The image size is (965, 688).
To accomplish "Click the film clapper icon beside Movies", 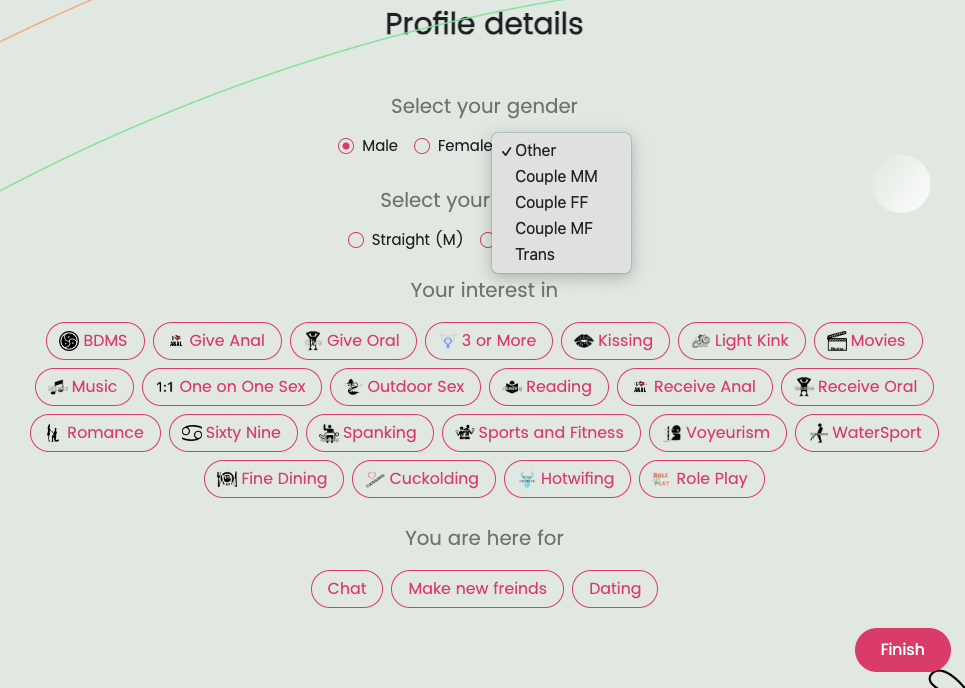I will coord(837,341).
